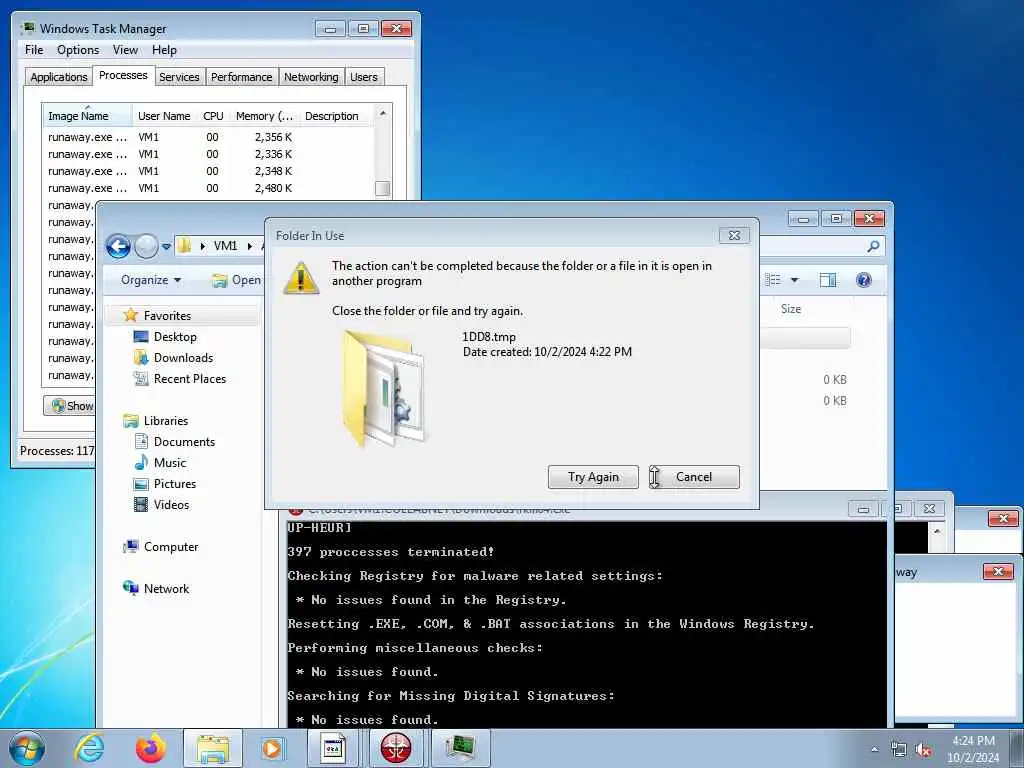This screenshot has width=1024, height=768.
Task: Click Explorer help question mark icon
Action: 863,280
